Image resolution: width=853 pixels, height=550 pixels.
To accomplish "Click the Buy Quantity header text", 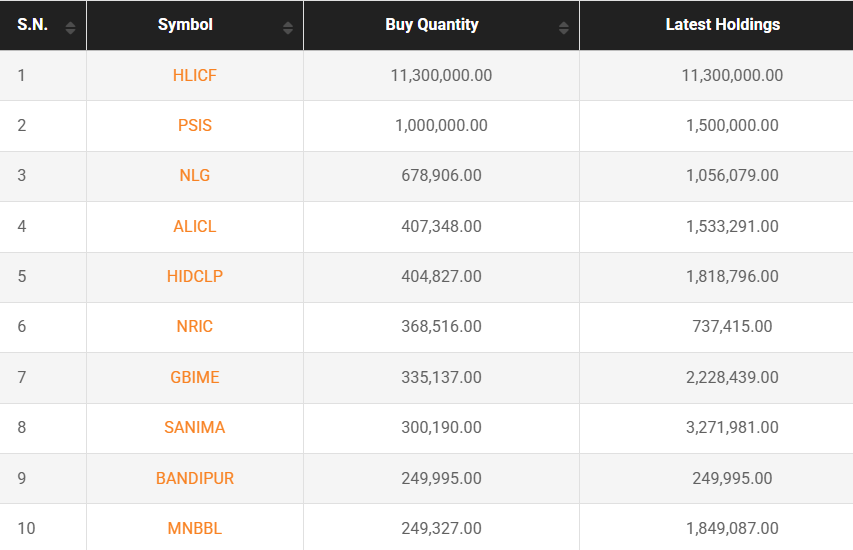I will (431, 24).
